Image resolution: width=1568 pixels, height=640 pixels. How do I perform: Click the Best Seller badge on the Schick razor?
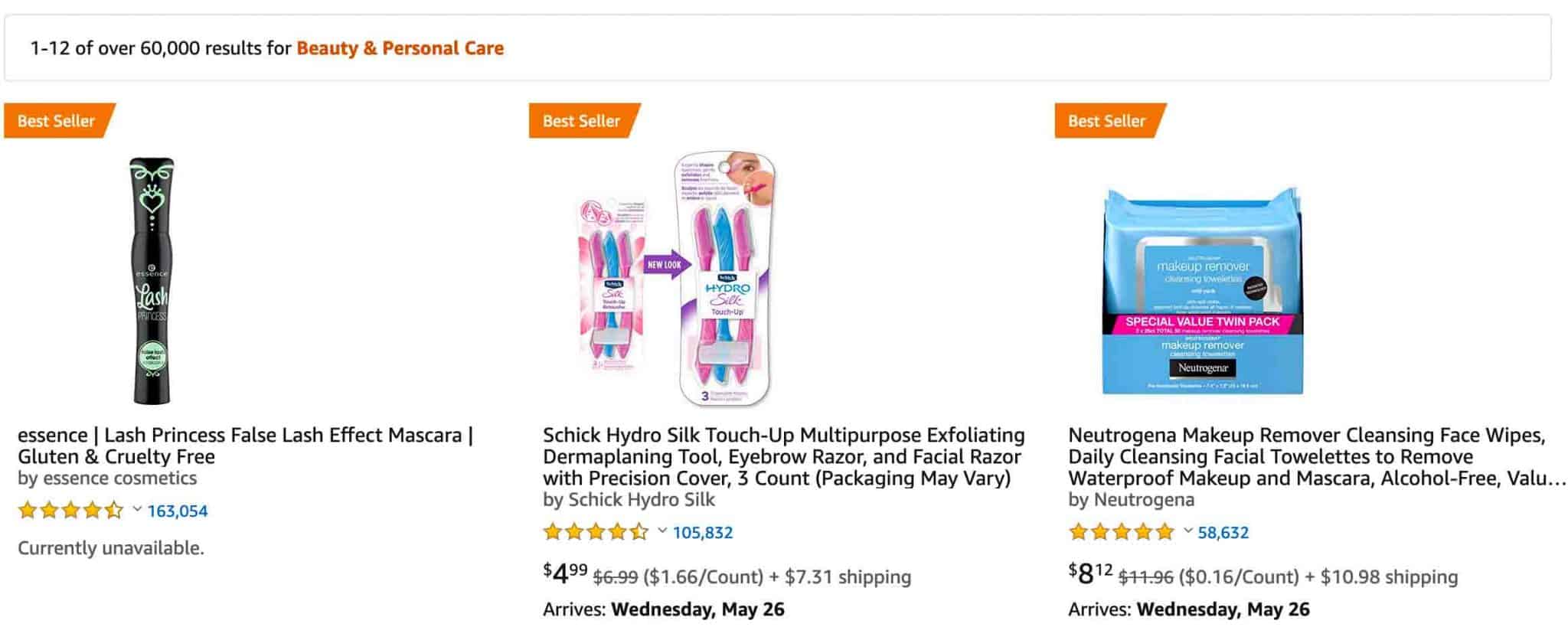click(580, 120)
